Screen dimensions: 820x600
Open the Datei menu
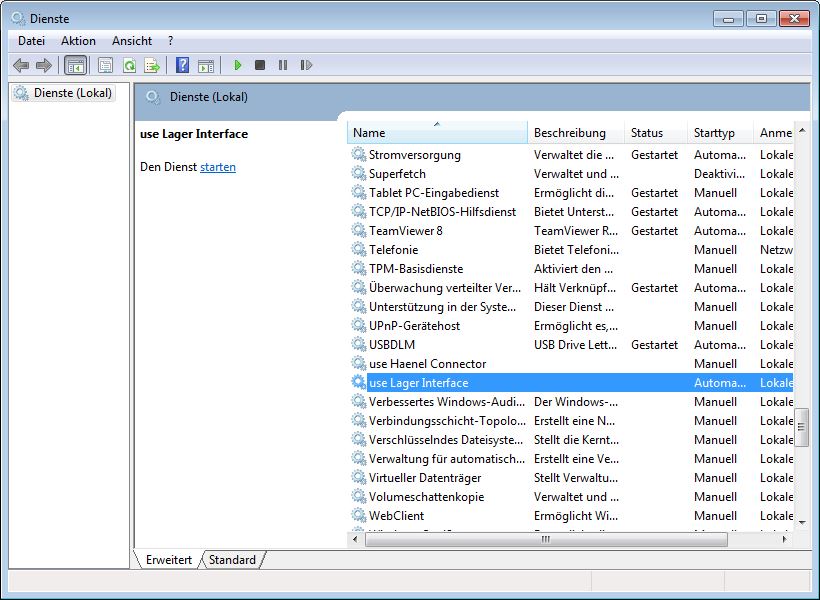coord(31,41)
